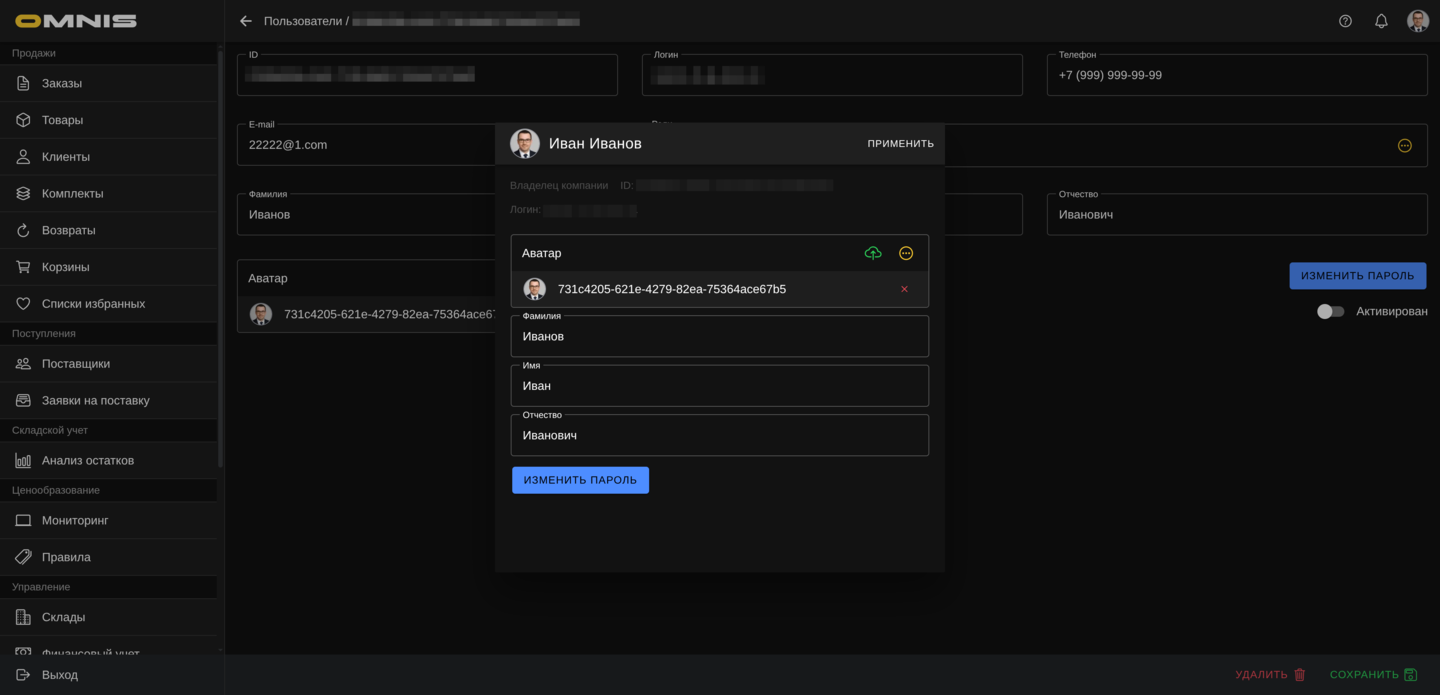This screenshot has height=695, width=1440.
Task: Click the back arrow next to Пользователи
Action: 246,21
